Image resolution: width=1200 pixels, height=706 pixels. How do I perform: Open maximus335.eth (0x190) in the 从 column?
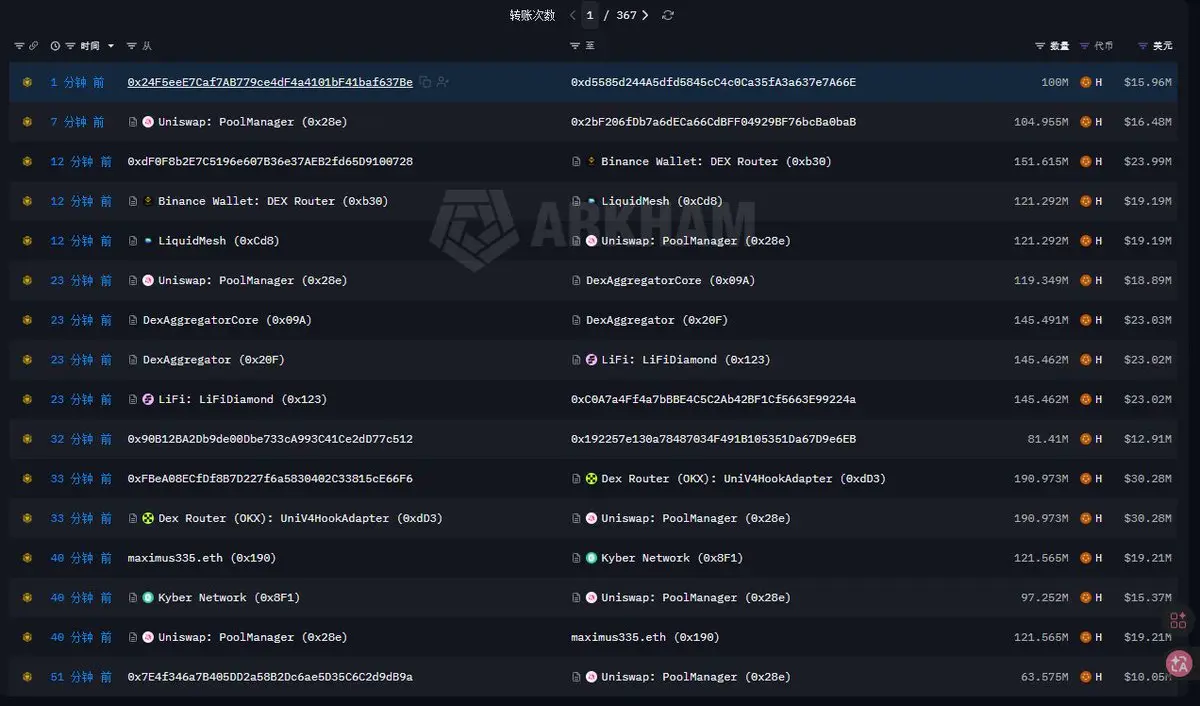coord(202,558)
